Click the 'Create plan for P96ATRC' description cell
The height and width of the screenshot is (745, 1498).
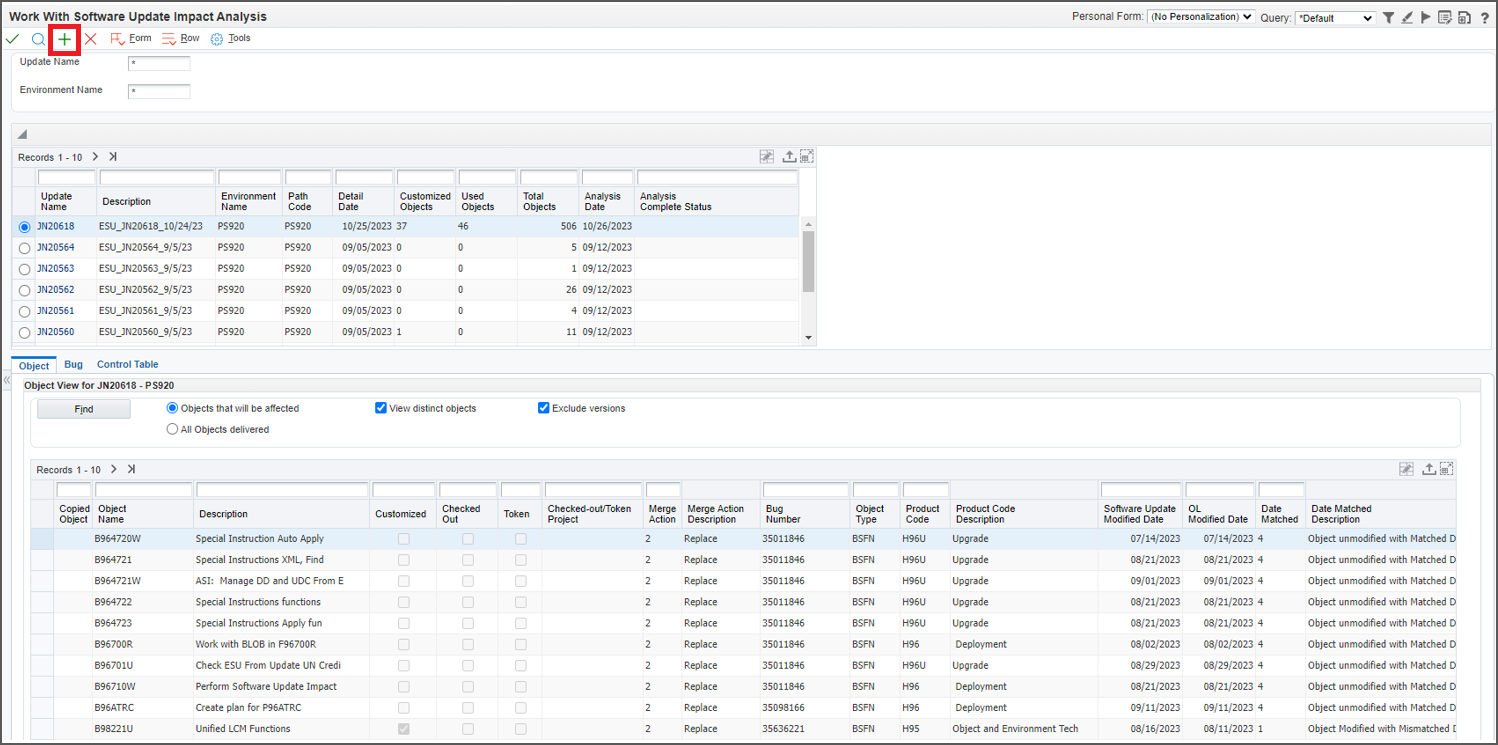(249, 708)
